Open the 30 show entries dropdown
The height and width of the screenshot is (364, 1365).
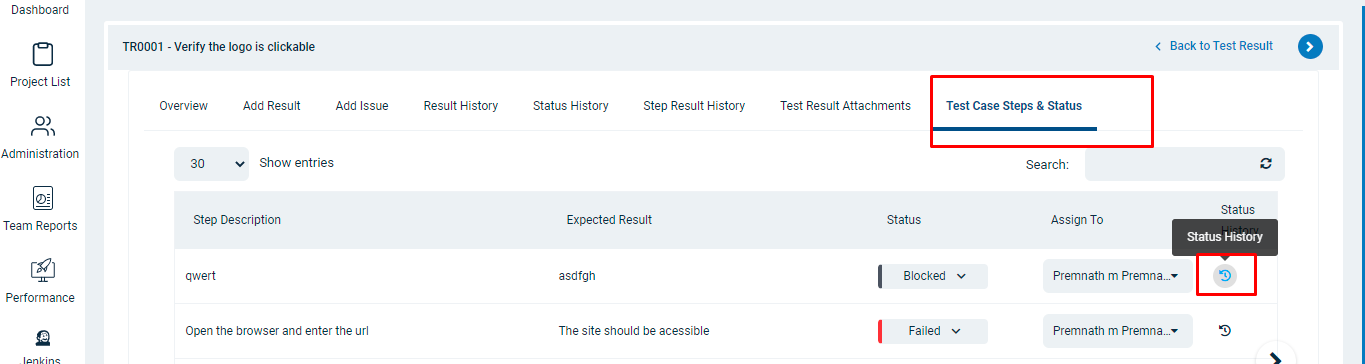tap(211, 163)
